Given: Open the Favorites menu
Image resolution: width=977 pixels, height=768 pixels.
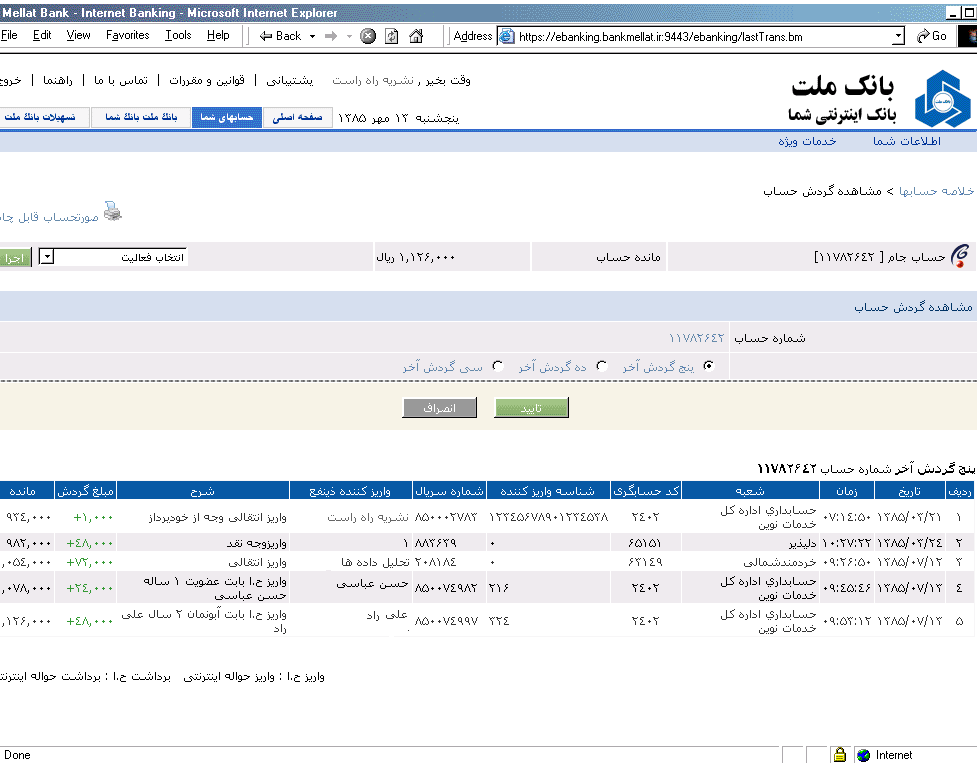Looking at the screenshot, I should pyautogui.click(x=127, y=35).
